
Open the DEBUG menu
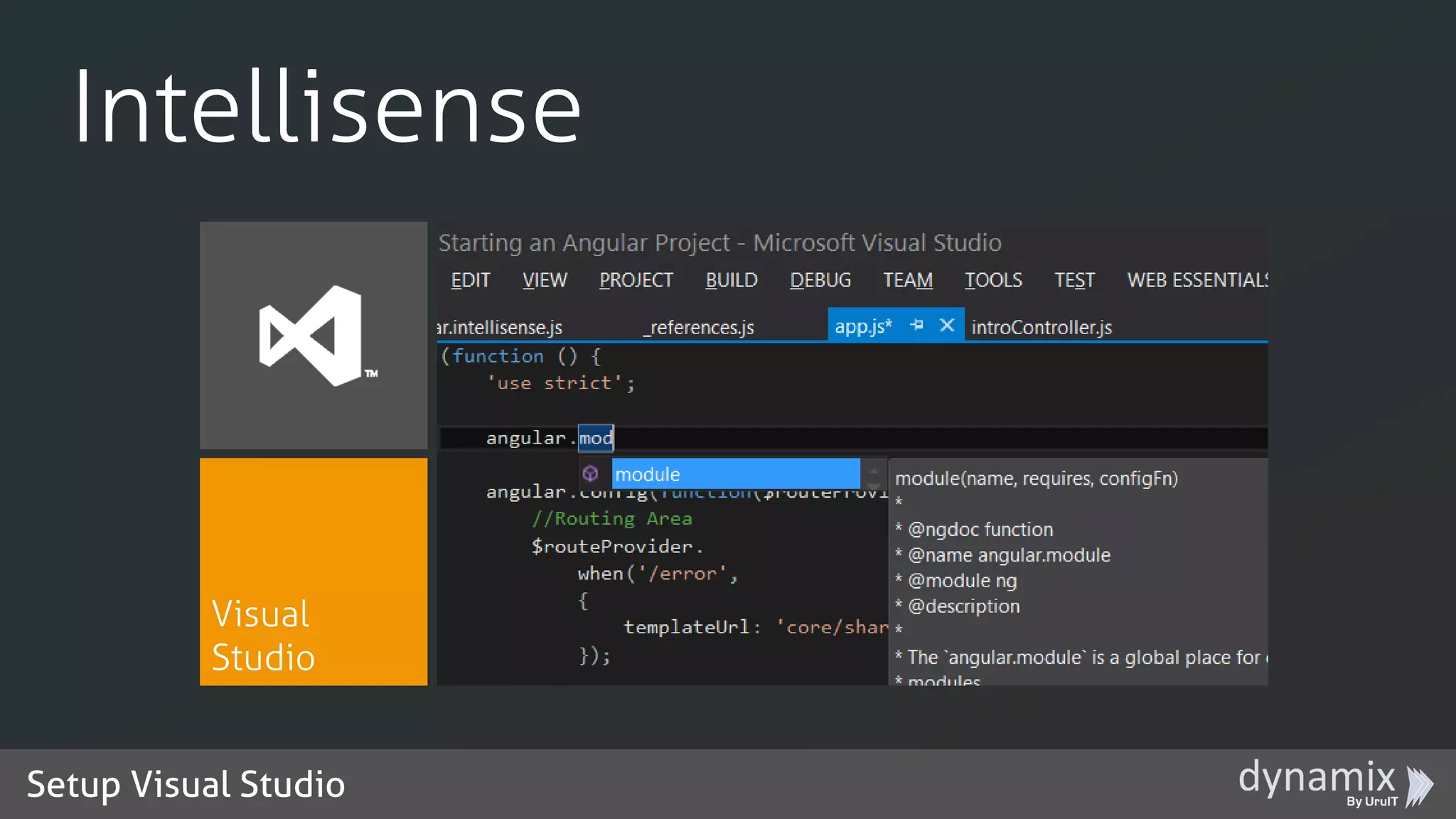(x=820, y=280)
